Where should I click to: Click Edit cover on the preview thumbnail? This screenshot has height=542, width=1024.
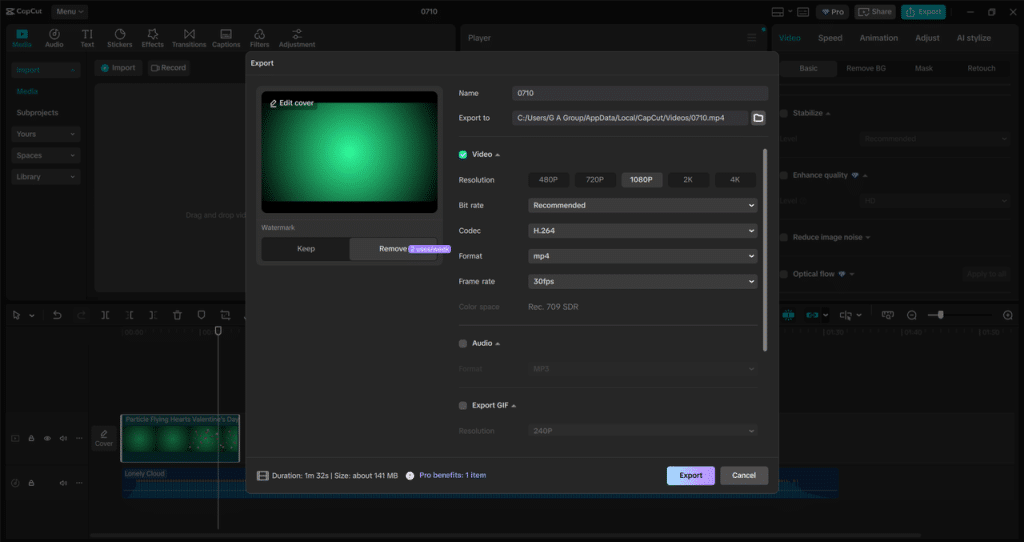click(291, 103)
